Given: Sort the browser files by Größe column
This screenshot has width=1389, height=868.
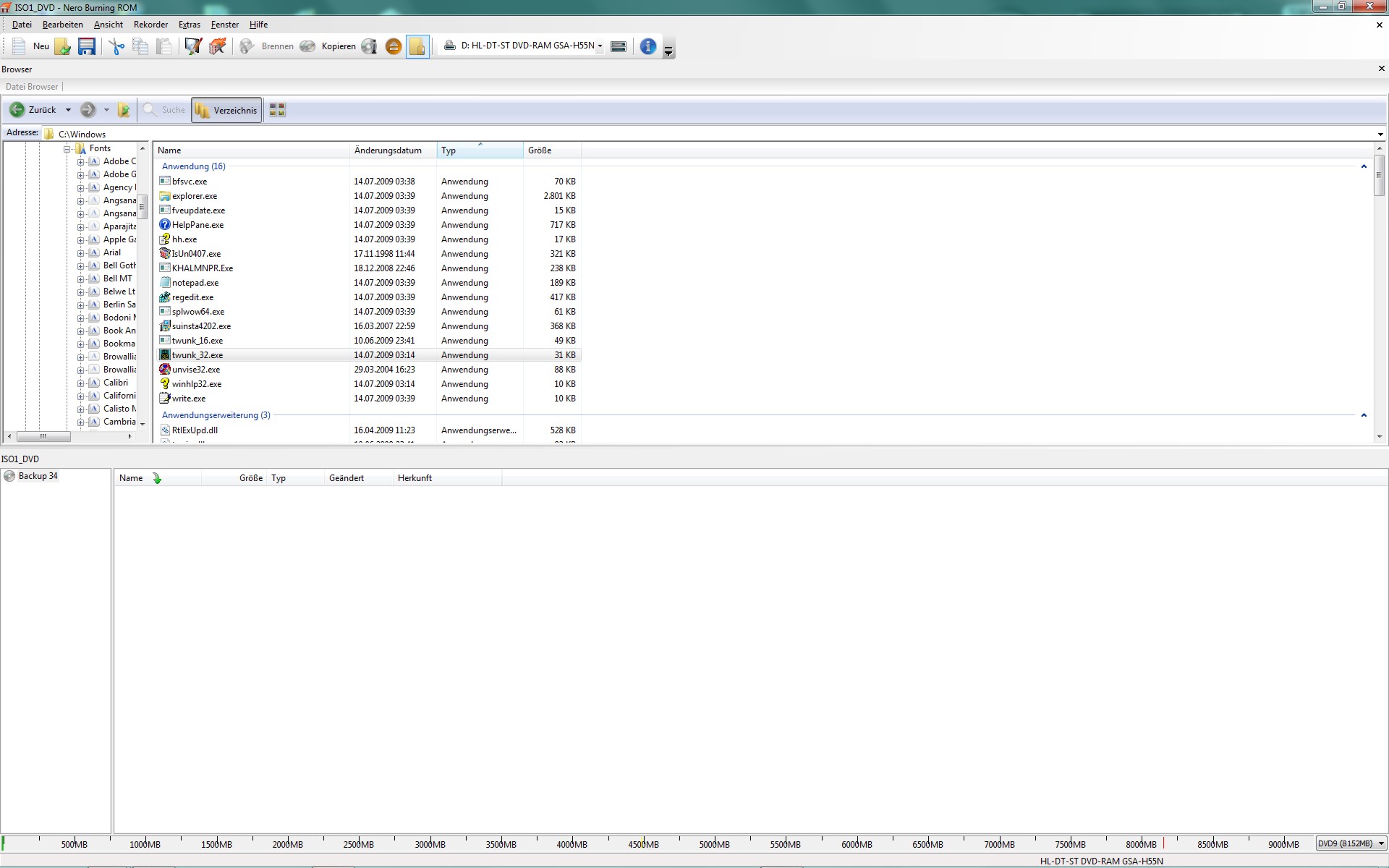Looking at the screenshot, I should 552,150.
